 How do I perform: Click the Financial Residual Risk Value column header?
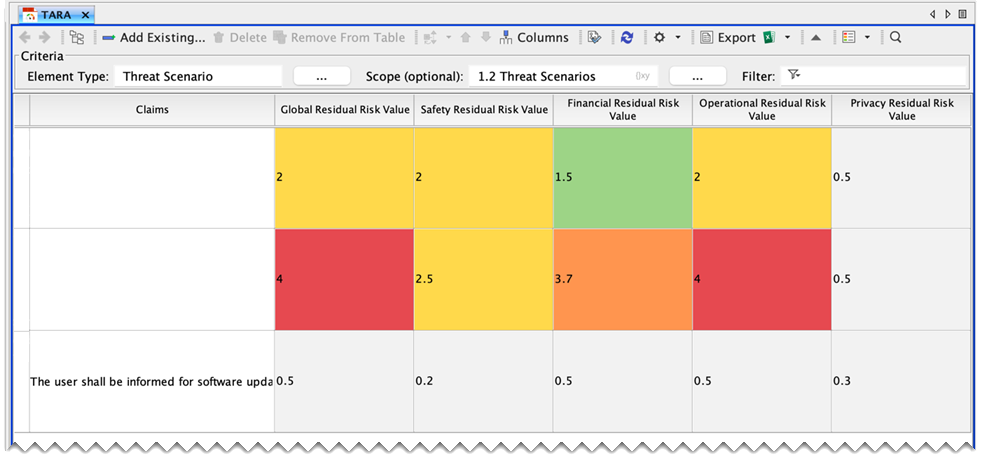pyautogui.click(x=622, y=109)
